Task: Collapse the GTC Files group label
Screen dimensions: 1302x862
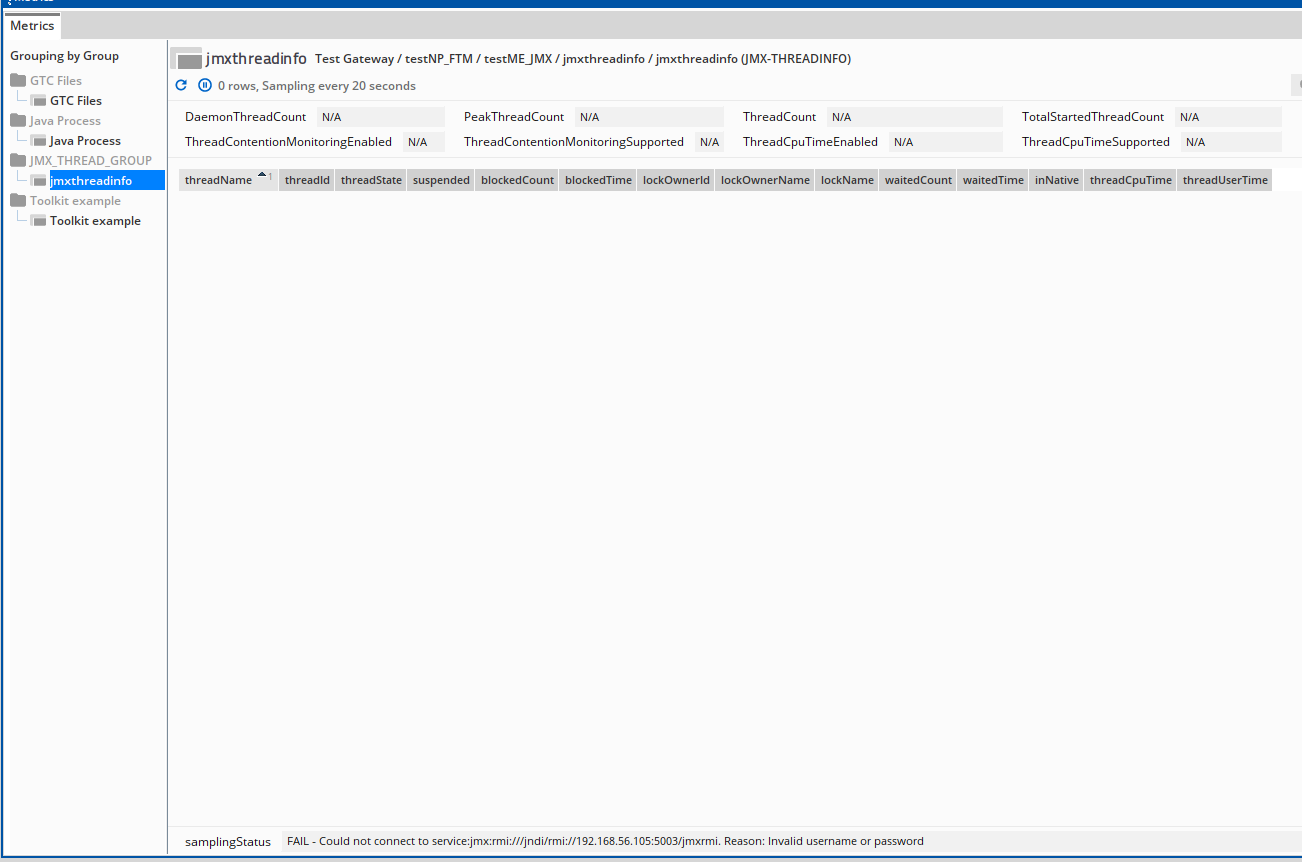Action: coord(56,80)
